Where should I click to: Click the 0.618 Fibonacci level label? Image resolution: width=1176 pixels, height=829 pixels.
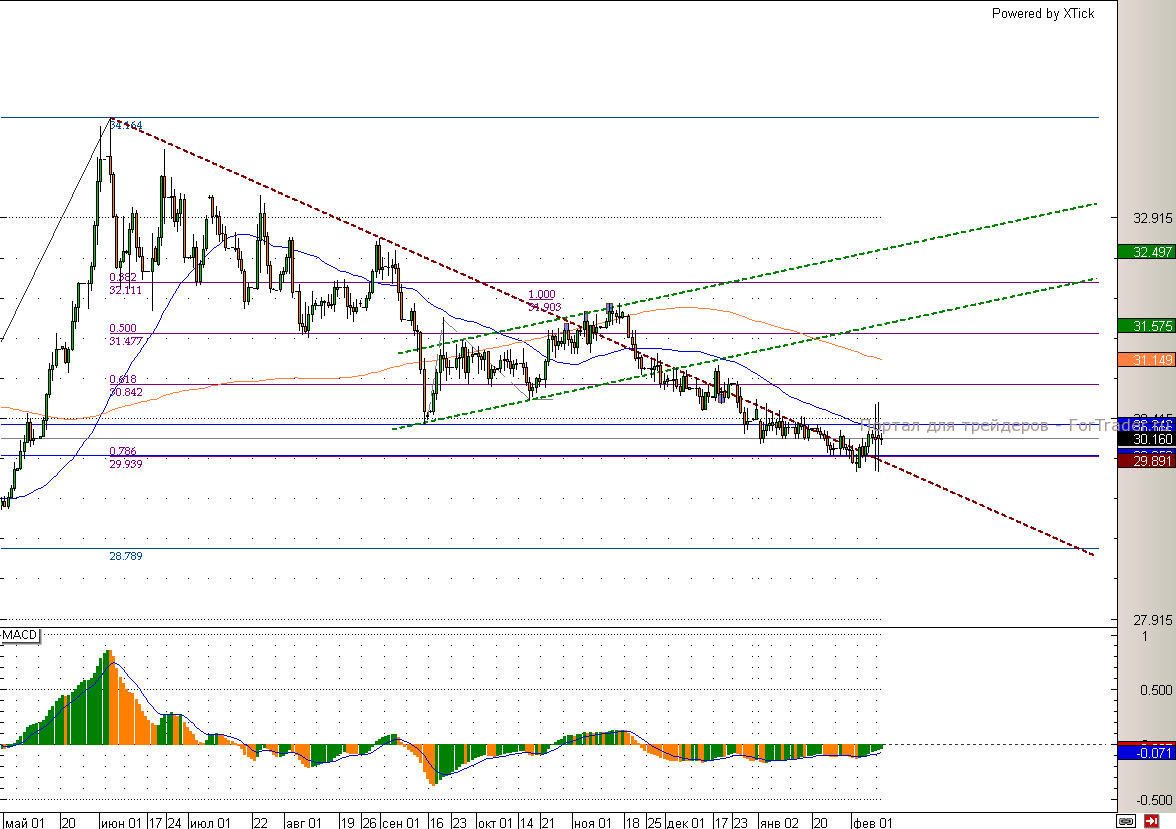(123, 380)
